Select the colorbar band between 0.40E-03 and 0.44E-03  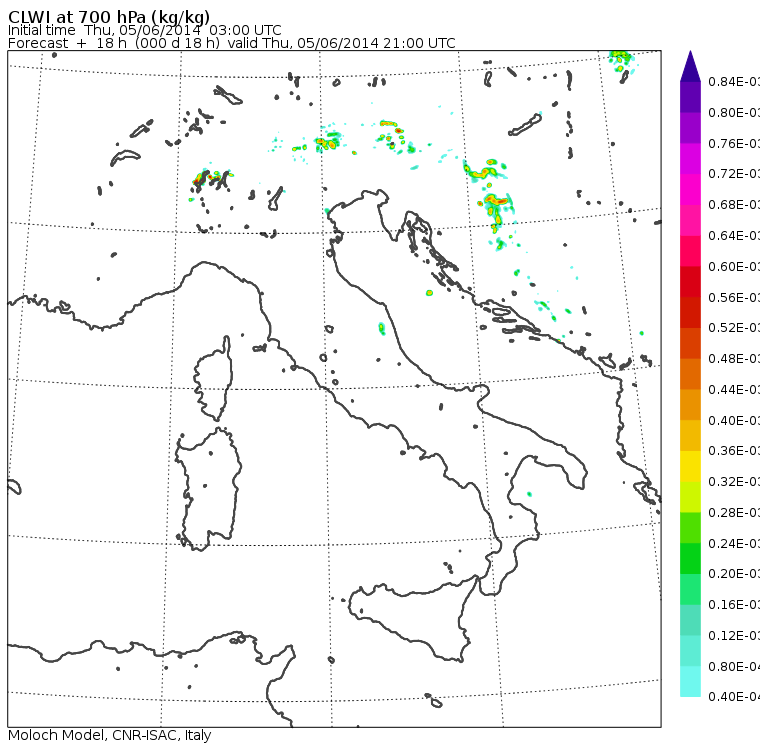click(690, 405)
